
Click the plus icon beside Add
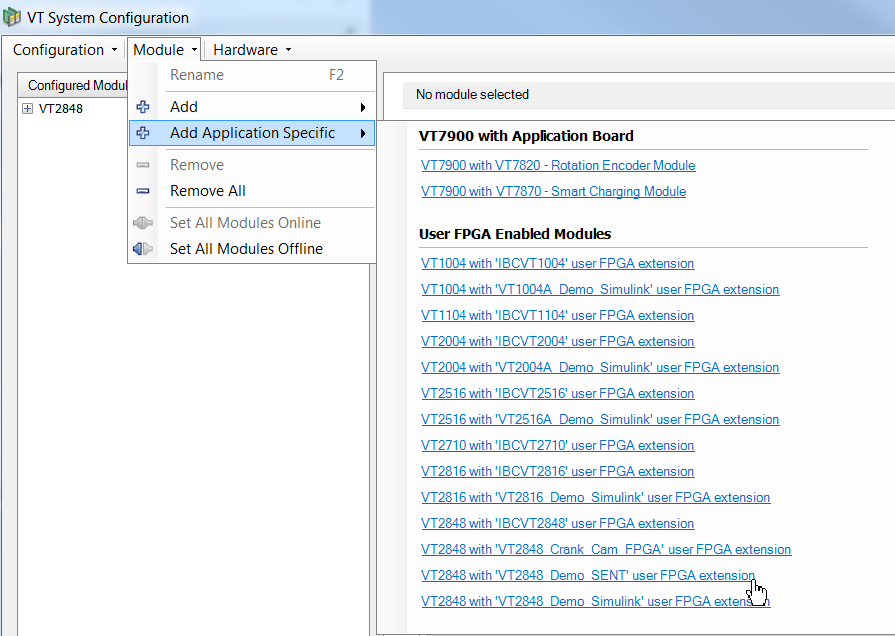[143, 107]
